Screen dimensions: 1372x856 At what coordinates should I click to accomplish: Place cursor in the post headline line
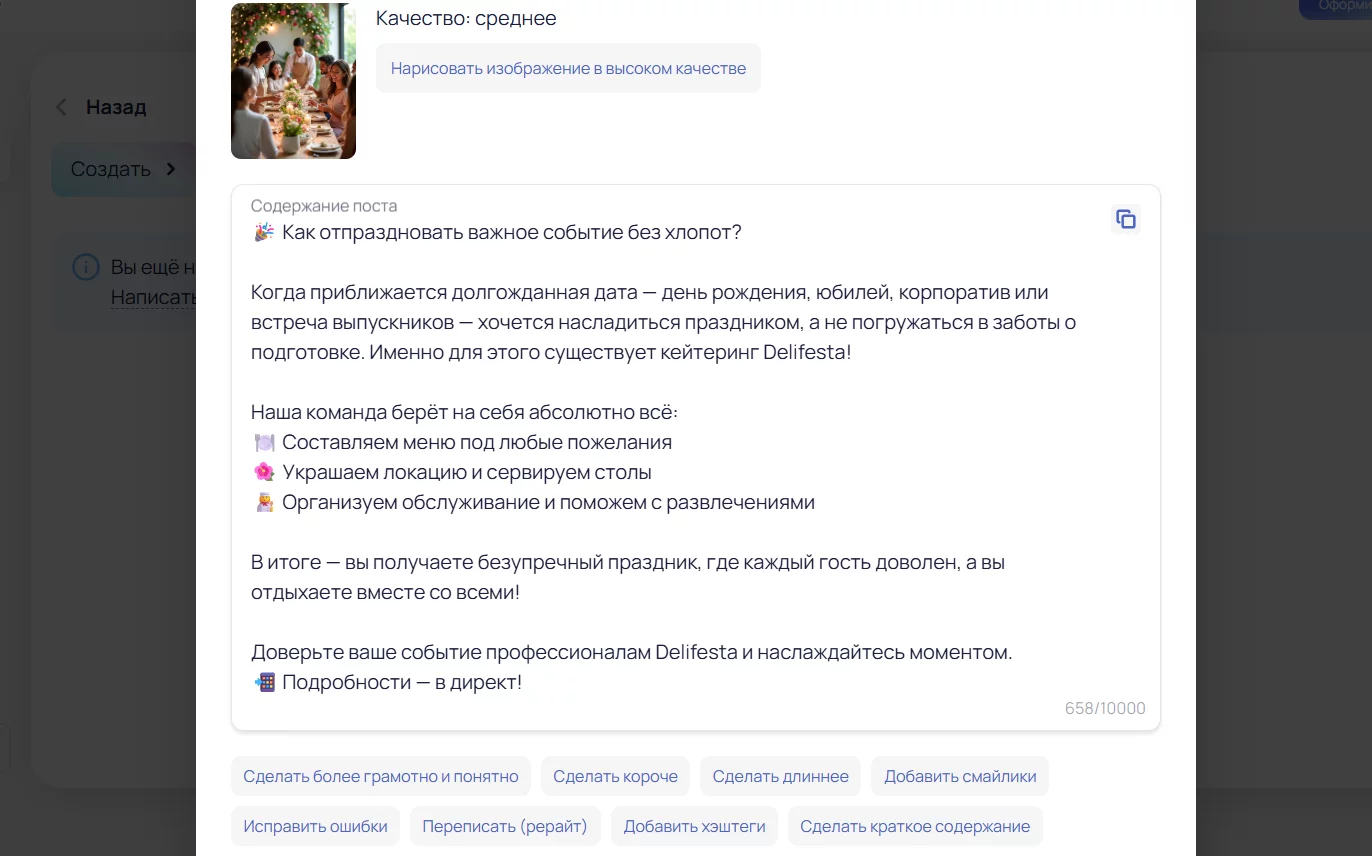510,233
